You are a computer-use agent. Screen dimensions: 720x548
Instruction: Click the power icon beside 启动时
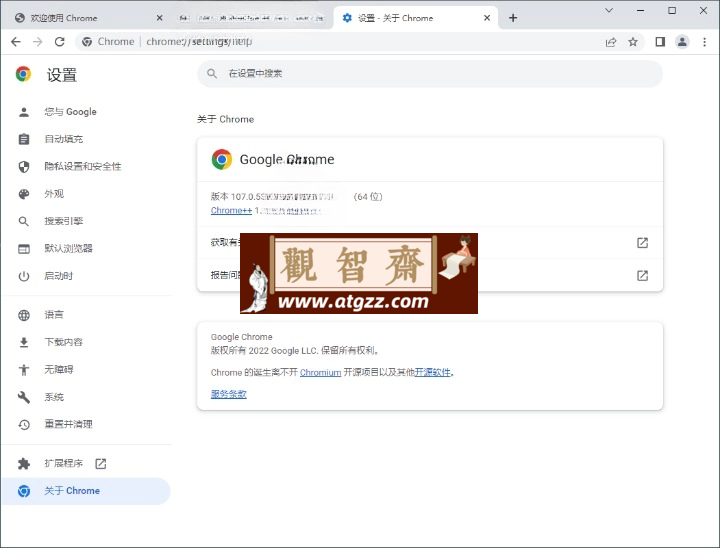click(x=24, y=276)
